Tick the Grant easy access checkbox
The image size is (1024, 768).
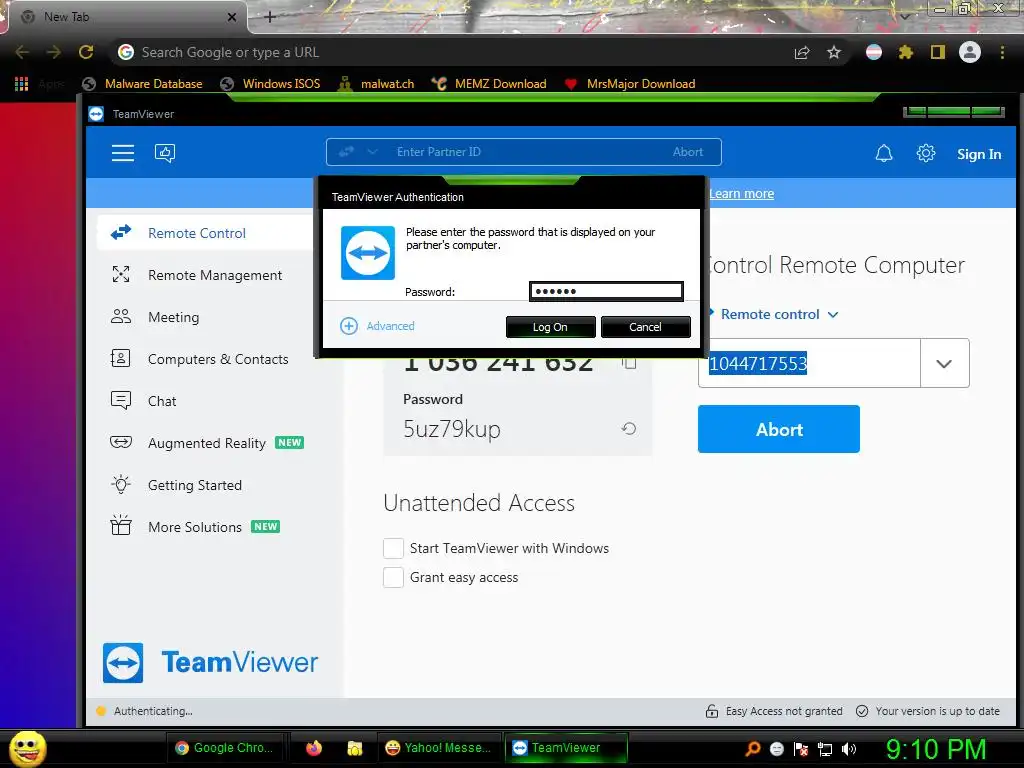[x=393, y=577]
